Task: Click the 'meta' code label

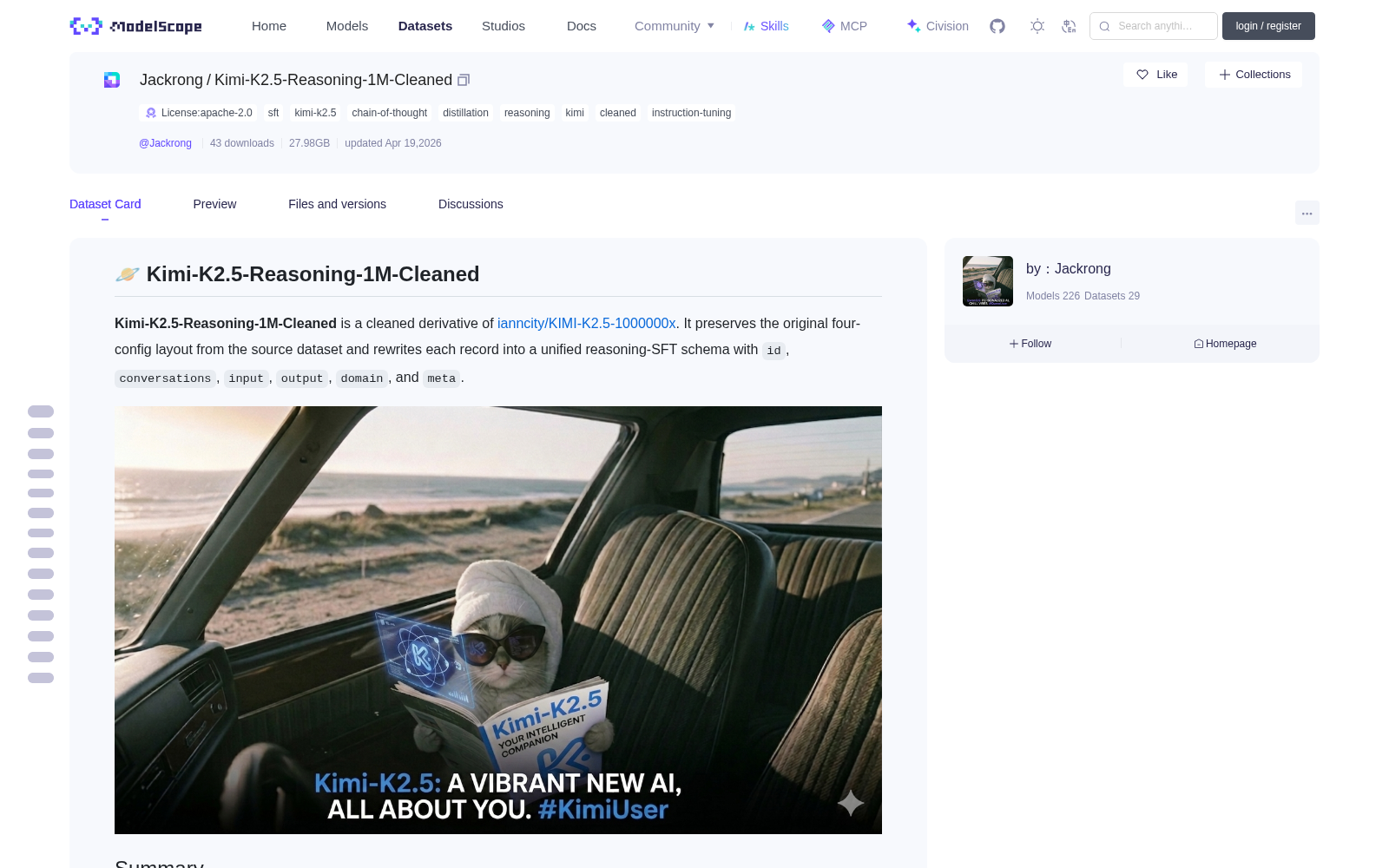Action: pos(441,378)
